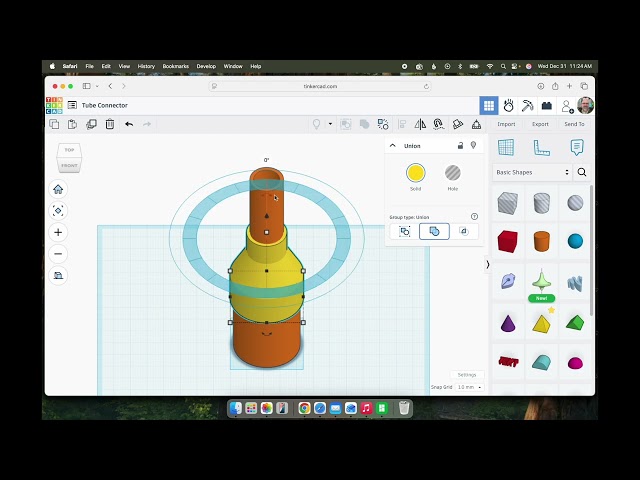Image resolution: width=640 pixels, height=480 pixels.
Task: Zoom in with plus button
Action: click(x=58, y=232)
